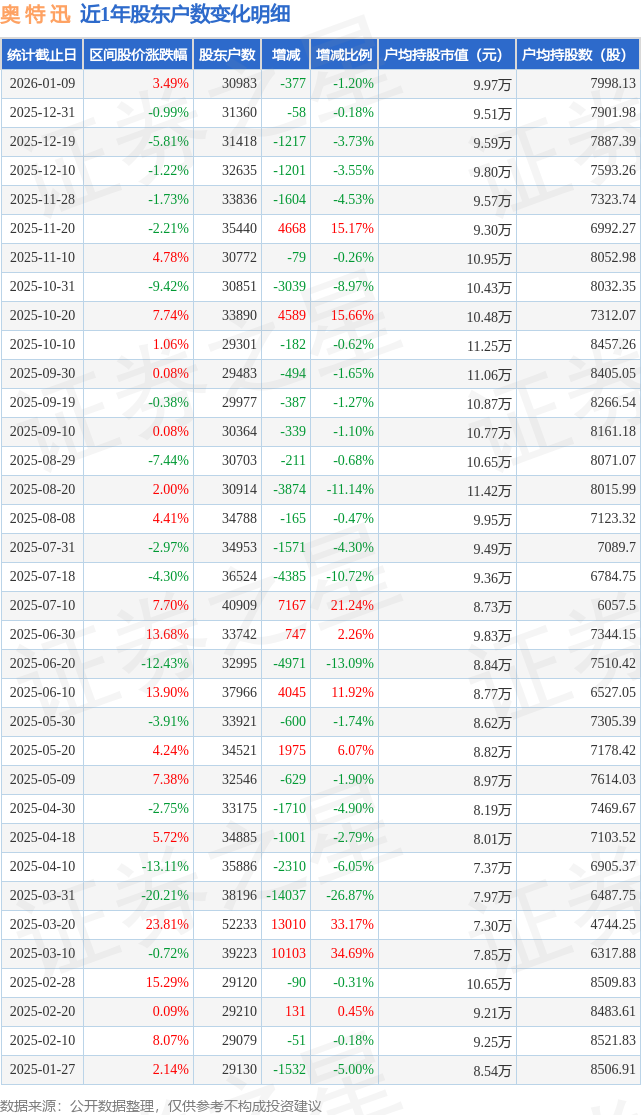The height and width of the screenshot is (1115, 641).
Task: Click the 区间股价涨跌幅 column header
Action: point(138,55)
